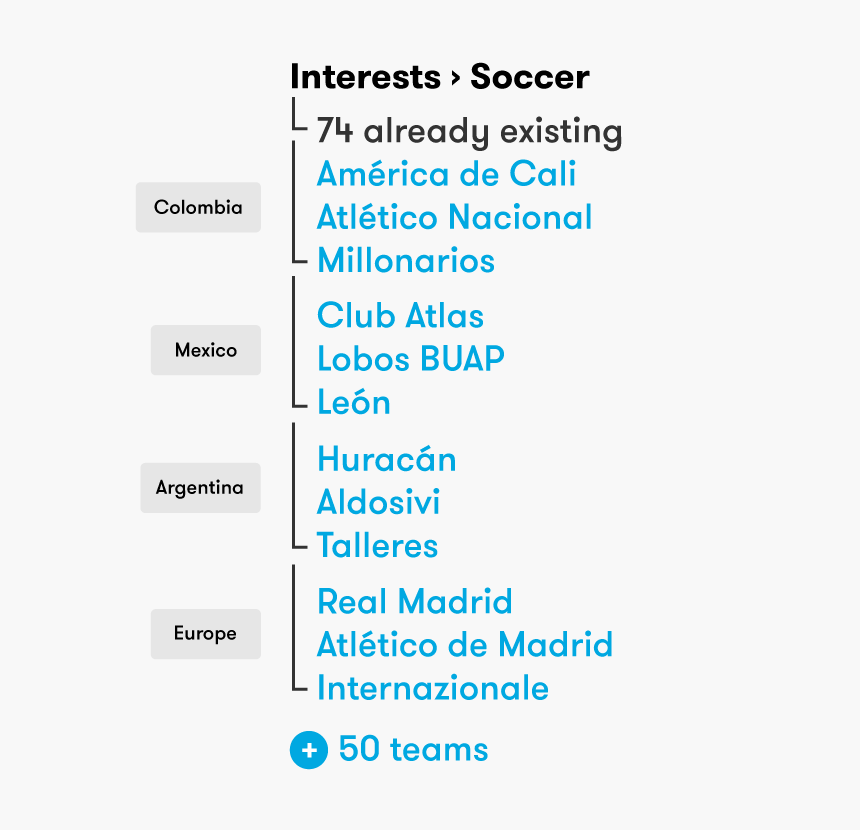Open the Huracán team link
This screenshot has height=830, width=860.
pos(387,459)
